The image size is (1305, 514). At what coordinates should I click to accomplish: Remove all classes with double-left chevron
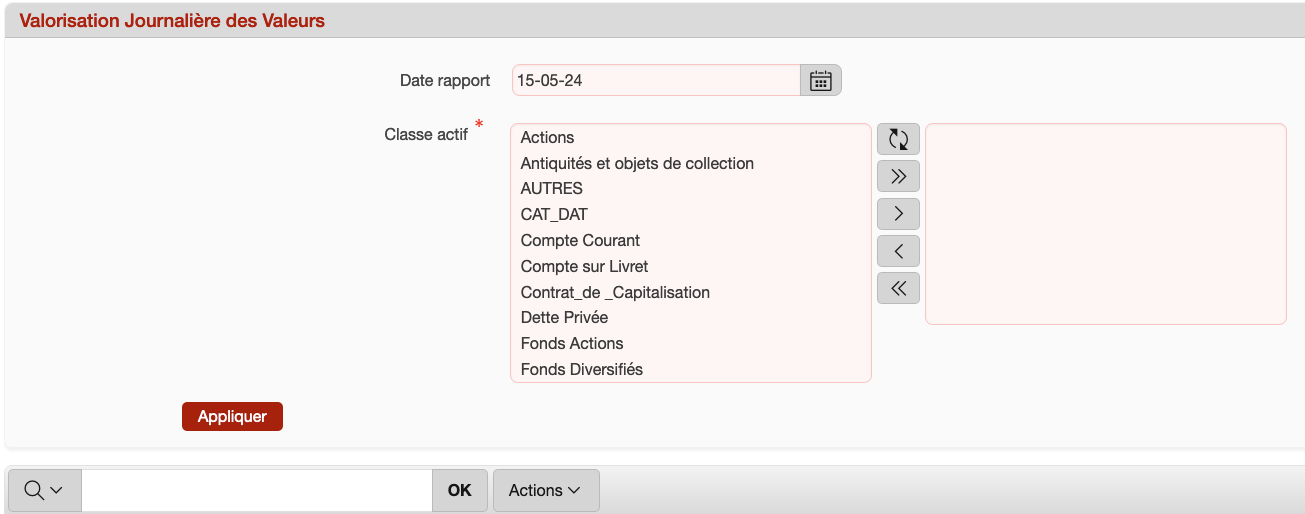pos(898,288)
